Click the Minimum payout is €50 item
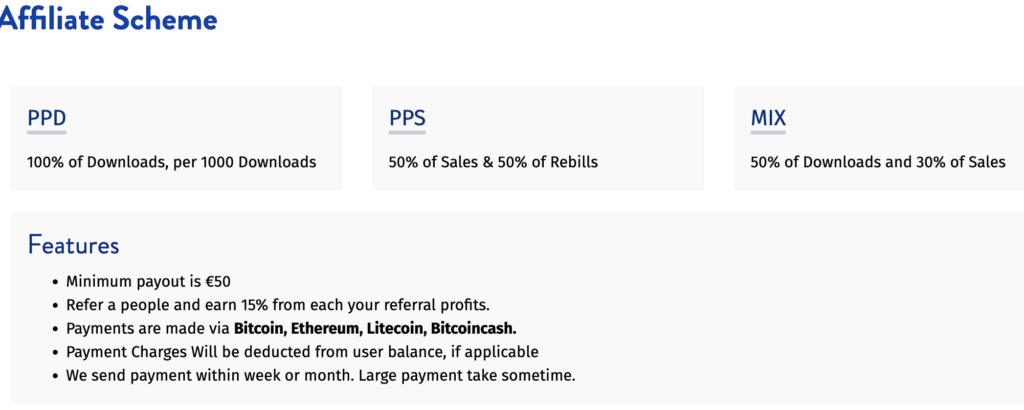Screen dimensions: 1024x410 [148, 281]
